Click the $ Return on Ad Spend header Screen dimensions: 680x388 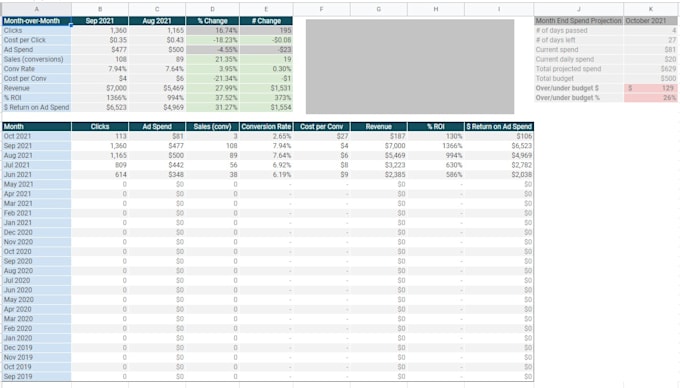tap(499, 127)
